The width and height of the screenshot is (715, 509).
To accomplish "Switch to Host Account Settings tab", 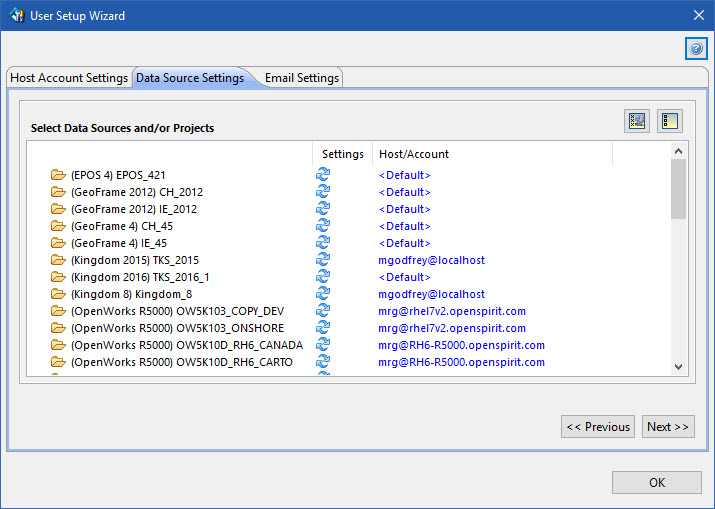I will (69, 78).
